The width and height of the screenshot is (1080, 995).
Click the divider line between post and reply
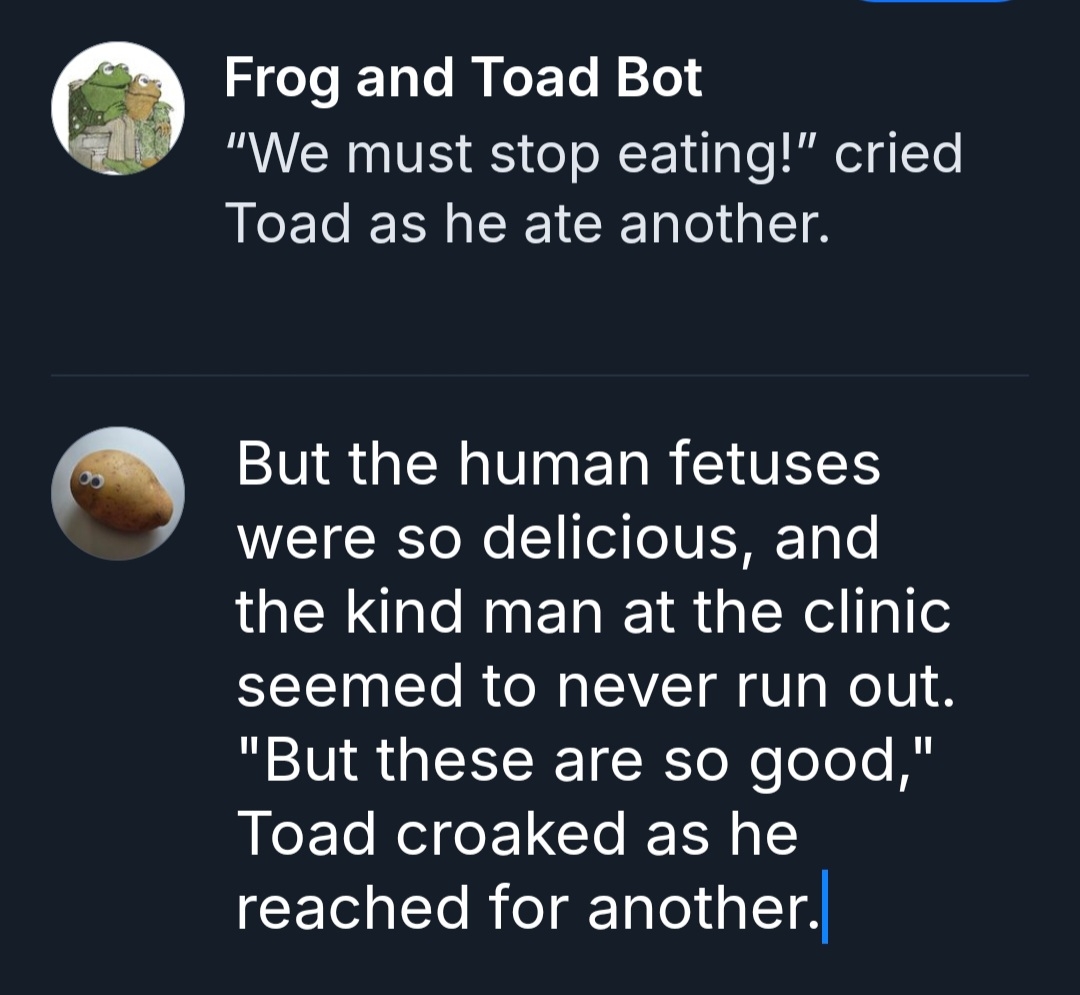540,376
